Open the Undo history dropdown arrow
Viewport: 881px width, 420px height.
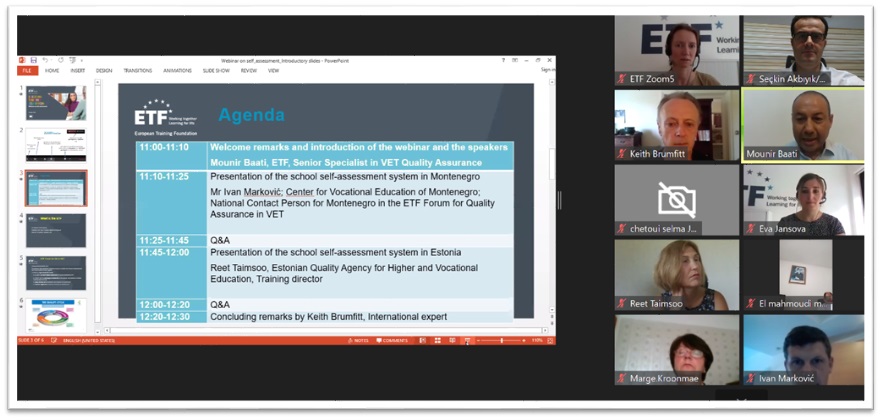(51, 60)
